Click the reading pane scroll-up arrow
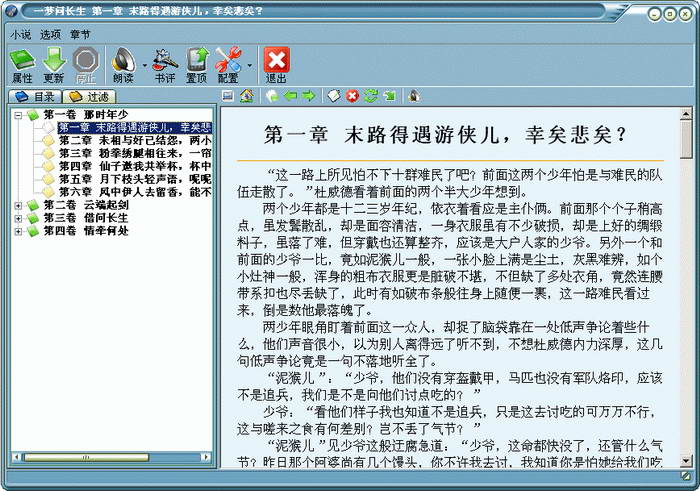The width and height of the screenshot is (700, 491). click(686, 115)
